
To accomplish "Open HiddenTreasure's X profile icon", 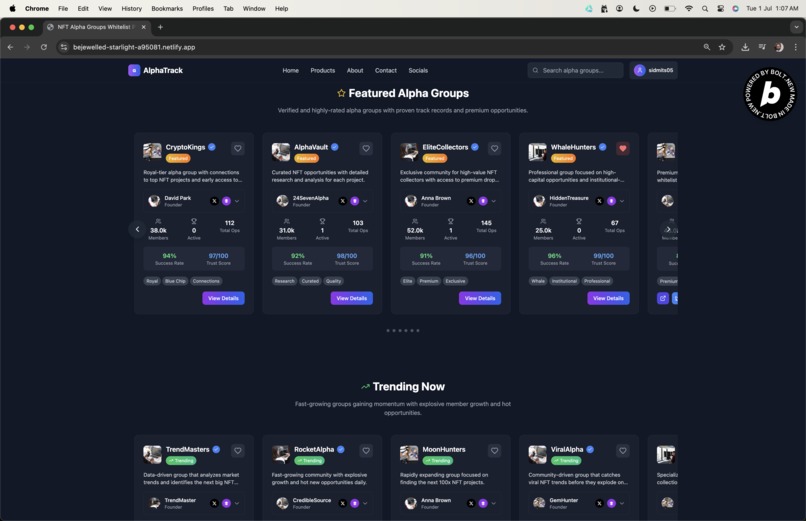I will point(599,201).
